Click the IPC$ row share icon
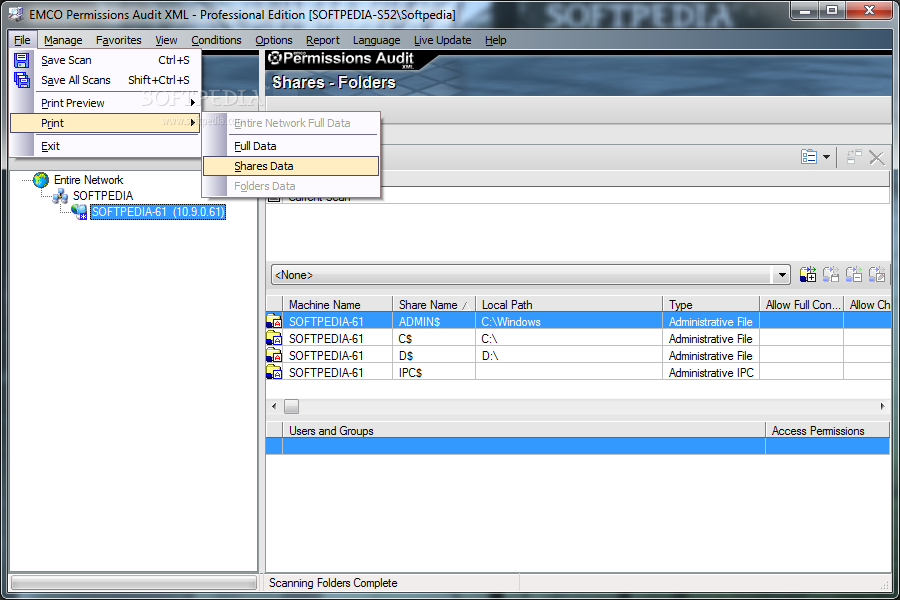This screenshot has width=900, height=600. (x=274, y=372)
